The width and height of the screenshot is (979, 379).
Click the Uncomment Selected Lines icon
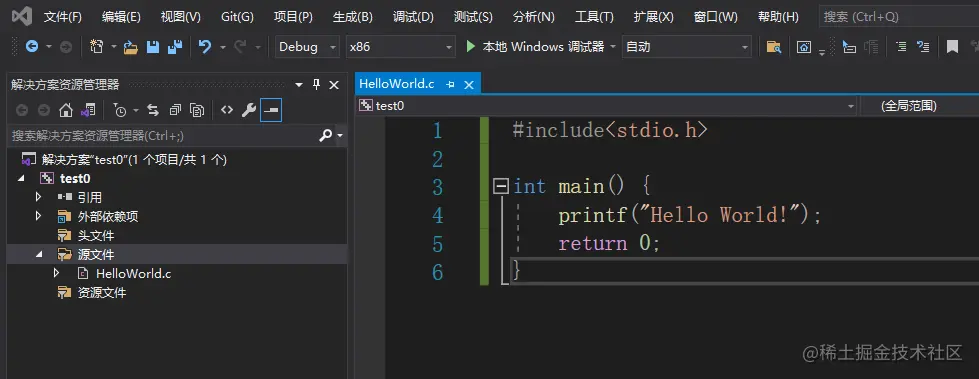pyautogui.click(x=923, y=46)
